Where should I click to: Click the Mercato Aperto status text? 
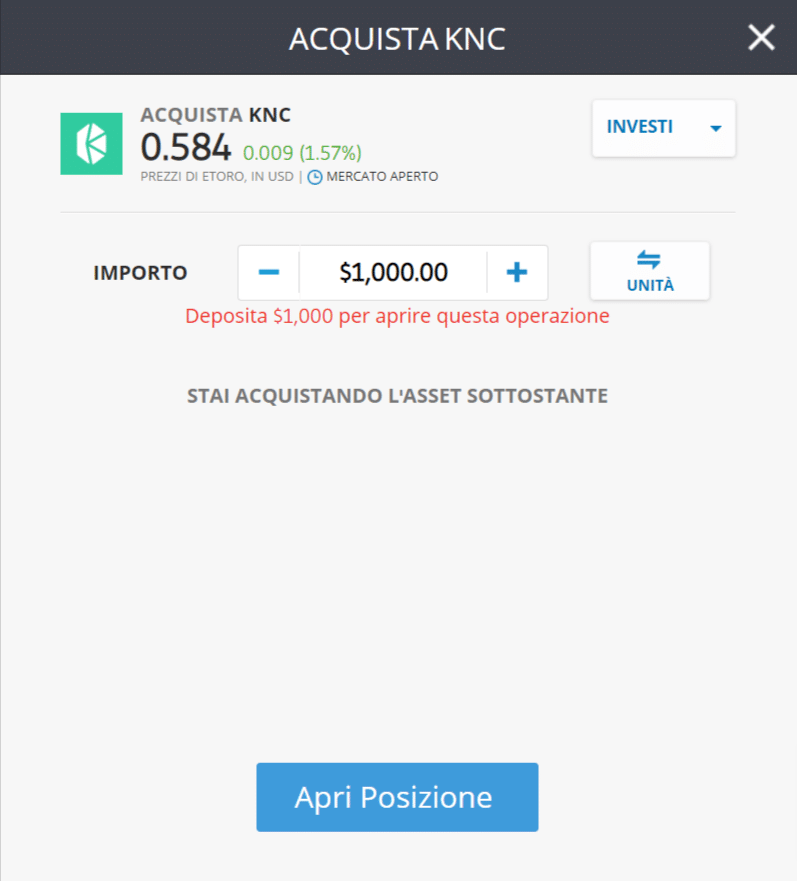(x=382, y=176)
